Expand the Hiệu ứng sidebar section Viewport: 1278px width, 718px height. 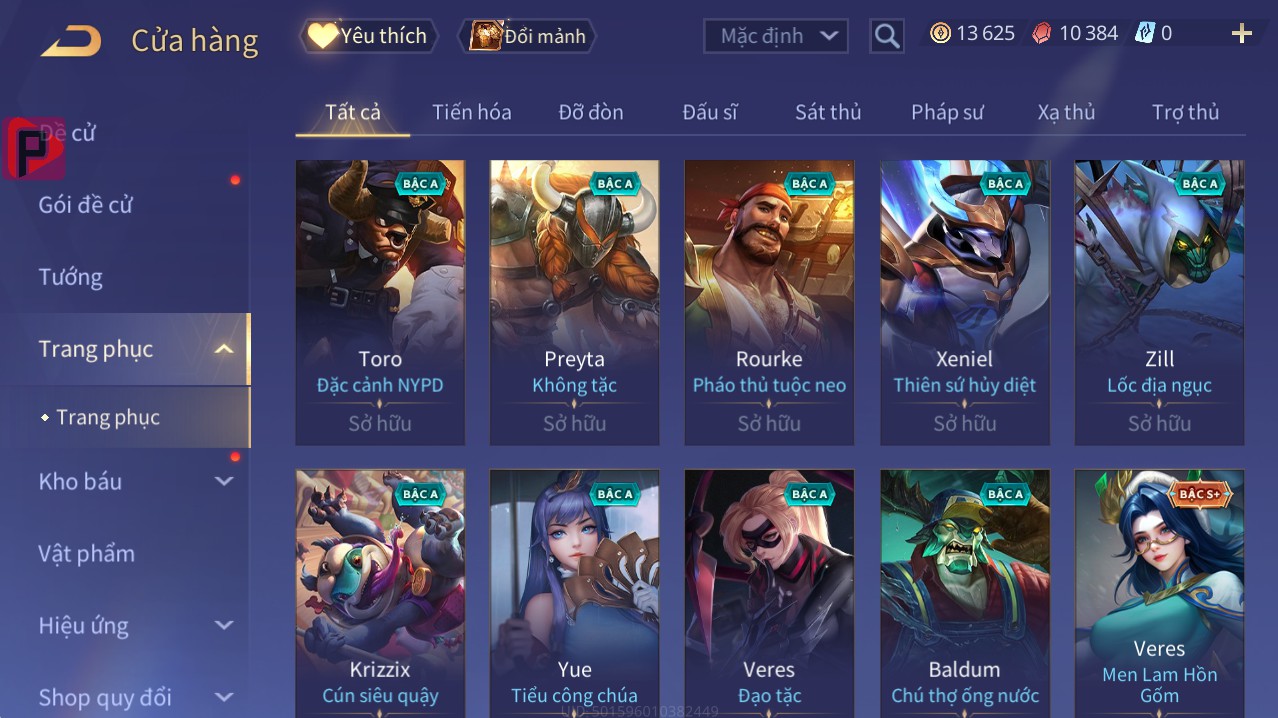224,625
